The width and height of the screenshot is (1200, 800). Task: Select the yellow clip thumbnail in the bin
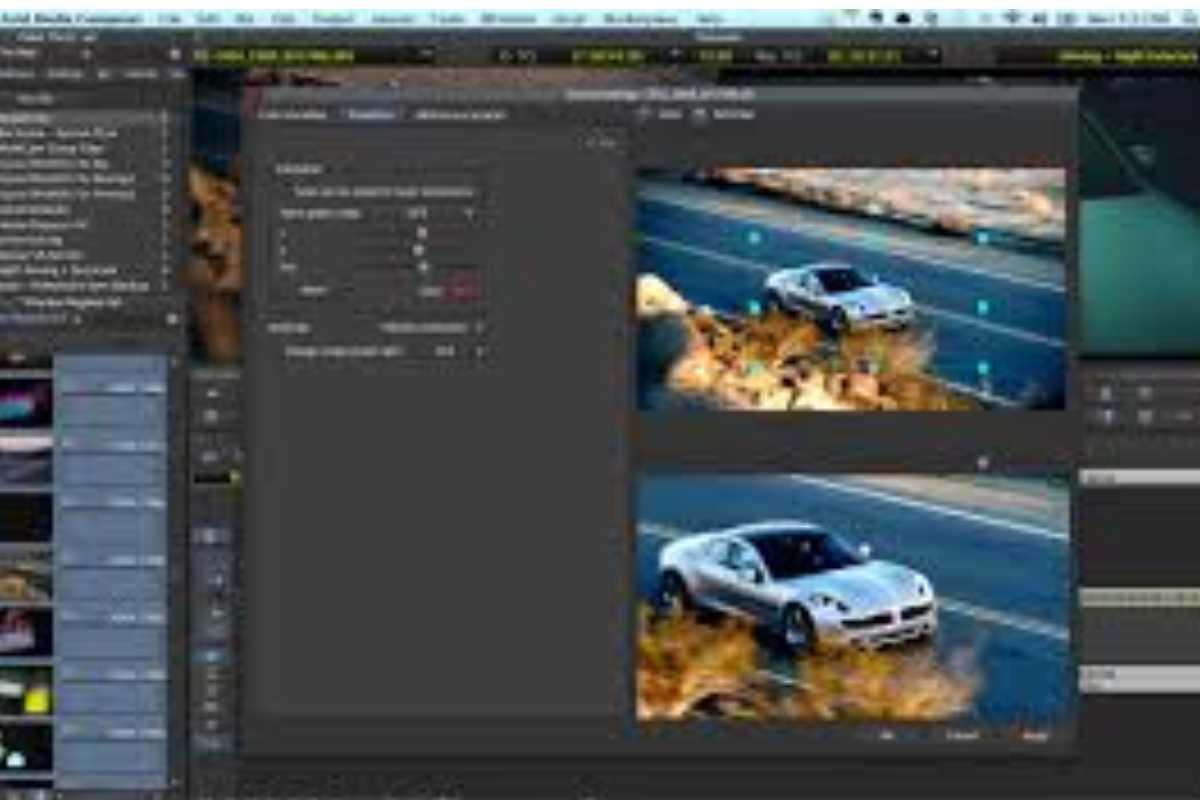(x=26, y=692)
